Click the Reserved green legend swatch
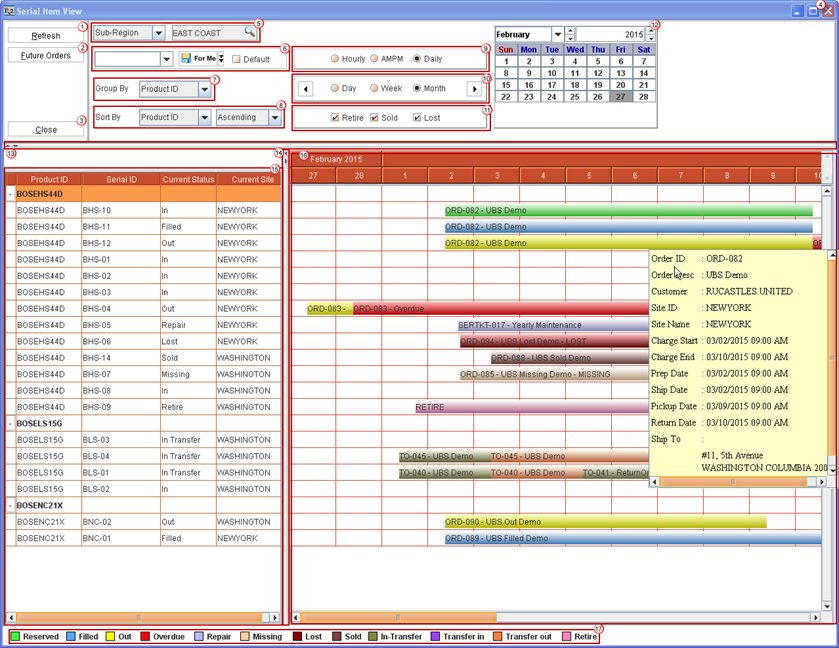This screenshot has width=839, height=648. click(15, 636)
